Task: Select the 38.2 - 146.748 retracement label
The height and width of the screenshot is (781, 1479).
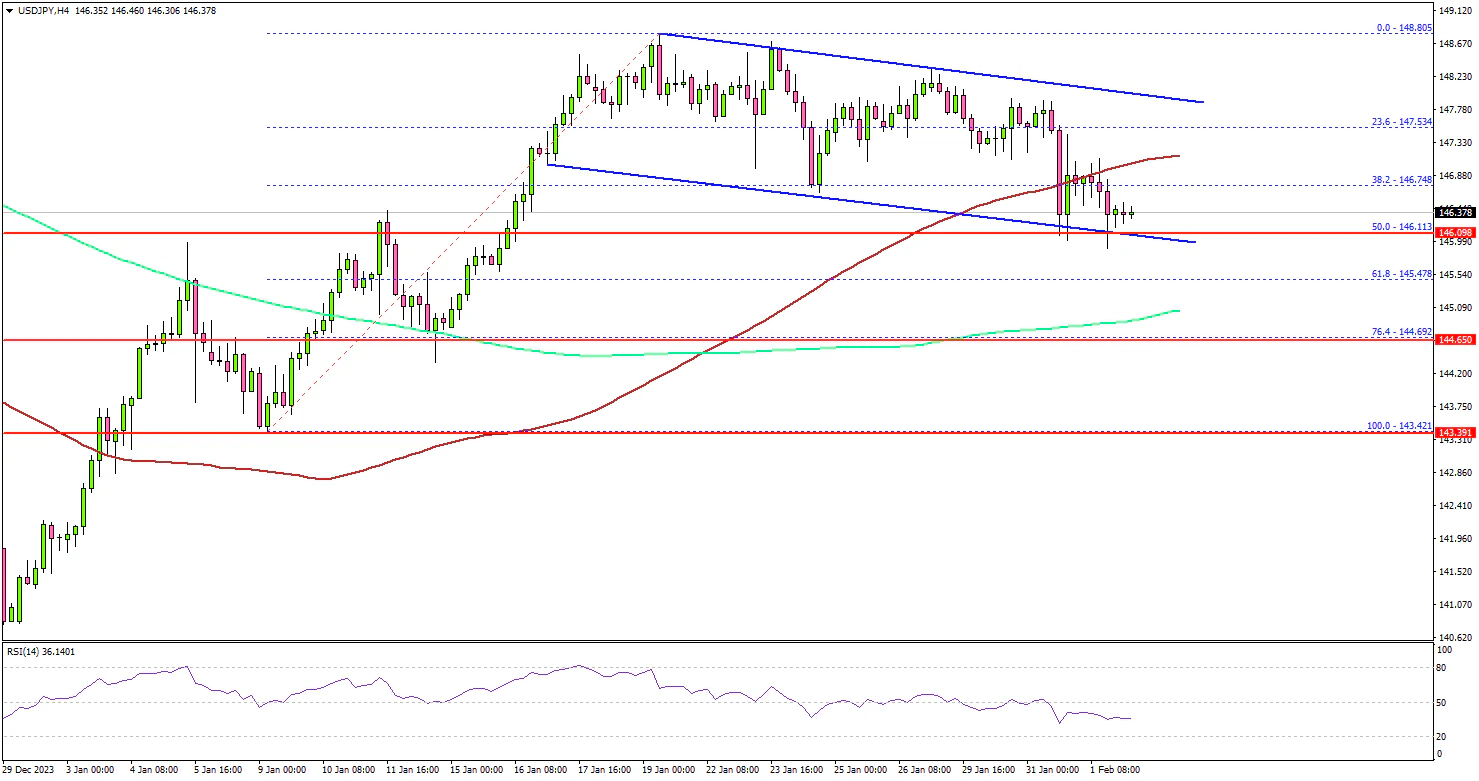Action: (1400, 179)
